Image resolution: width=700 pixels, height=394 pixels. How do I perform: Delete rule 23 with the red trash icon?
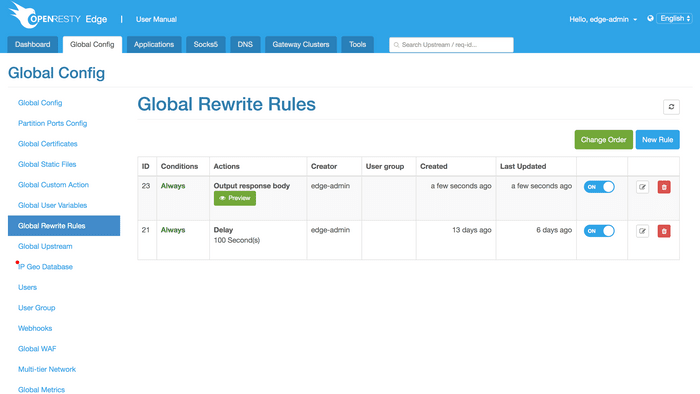coord(664,187)
